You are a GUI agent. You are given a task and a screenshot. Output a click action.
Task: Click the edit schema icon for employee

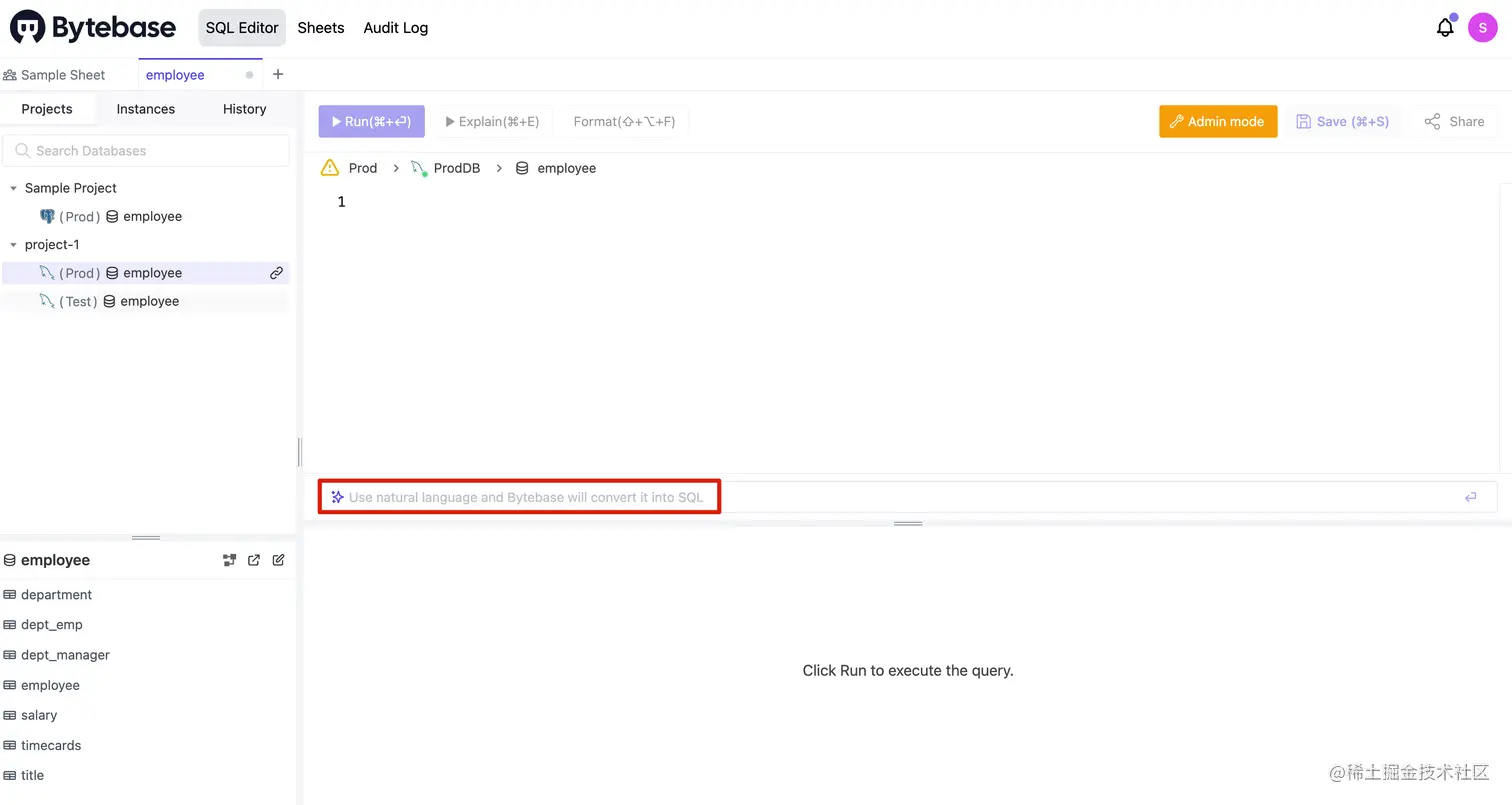(279, 560)
